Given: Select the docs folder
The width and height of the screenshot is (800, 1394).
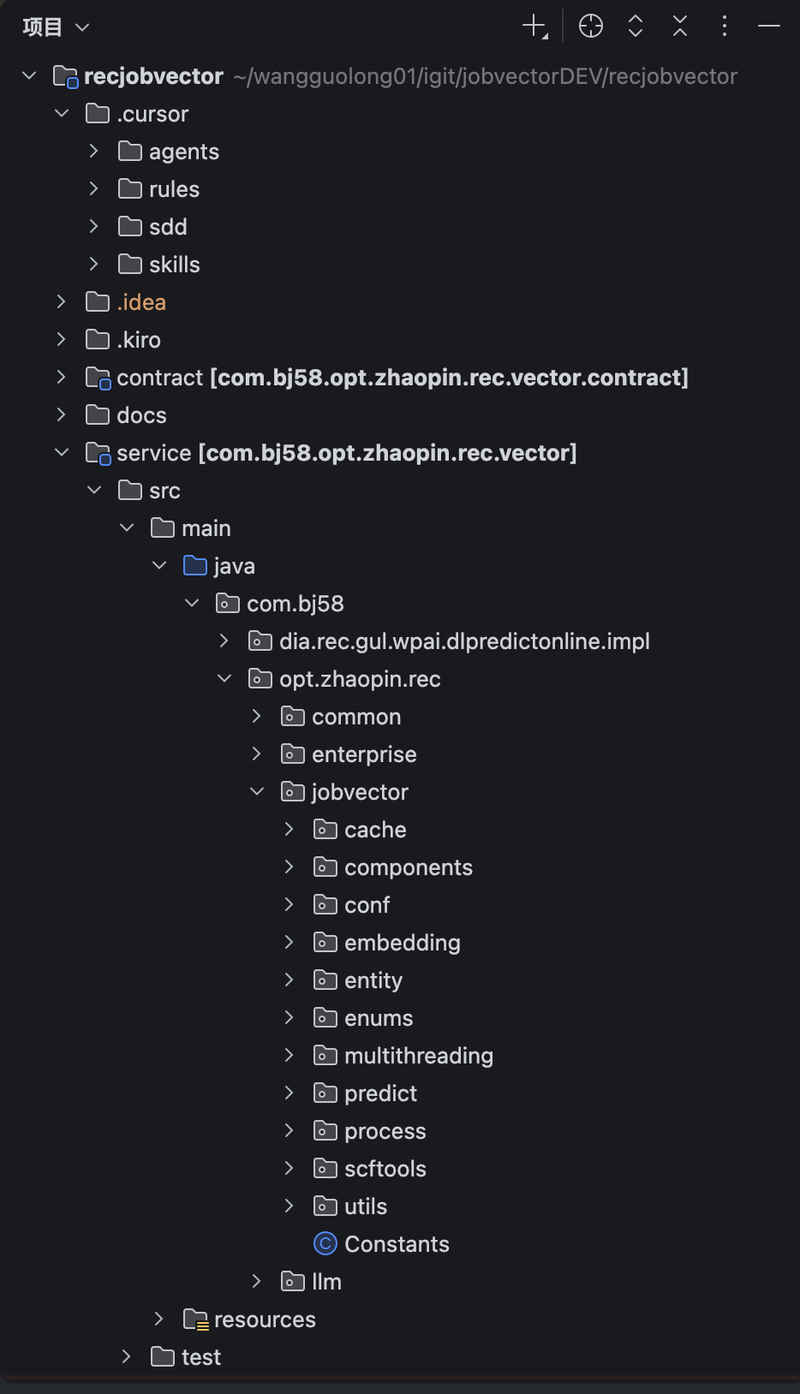Looking at the screenshot, I should (x=127, y=415).
